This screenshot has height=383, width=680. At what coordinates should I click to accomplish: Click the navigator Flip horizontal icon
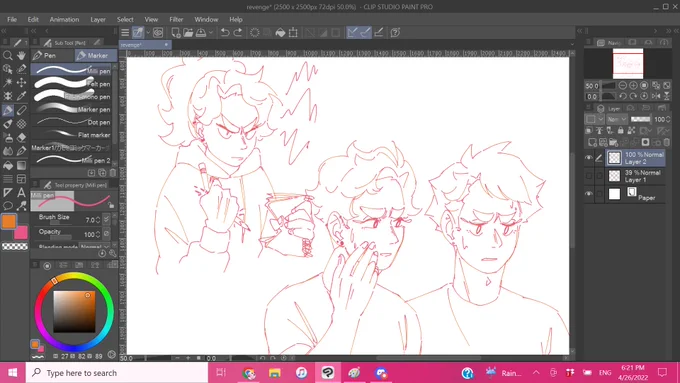(656, 96)
